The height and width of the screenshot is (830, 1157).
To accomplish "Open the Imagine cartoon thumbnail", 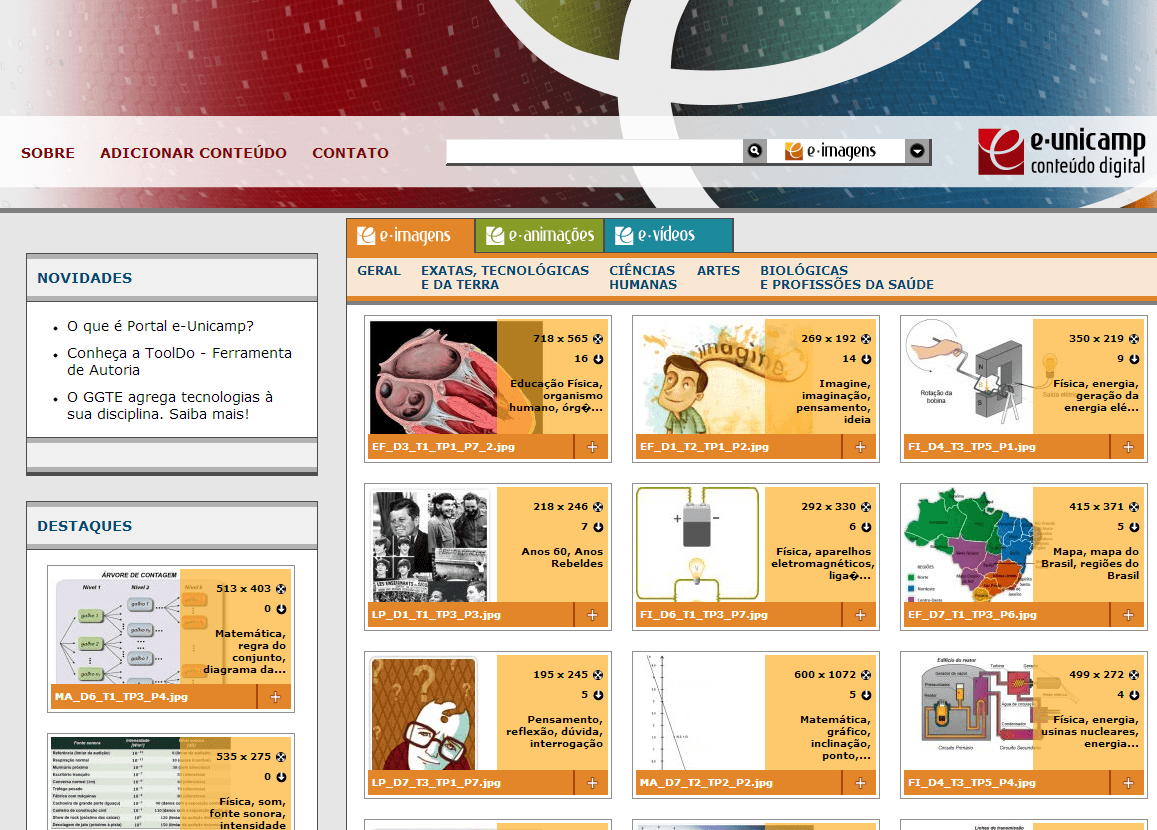I will click(702, 377).
